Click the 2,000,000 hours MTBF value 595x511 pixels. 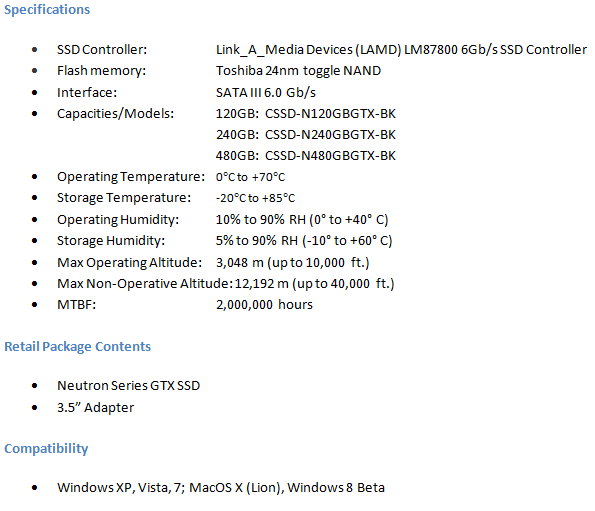[264, 305]
